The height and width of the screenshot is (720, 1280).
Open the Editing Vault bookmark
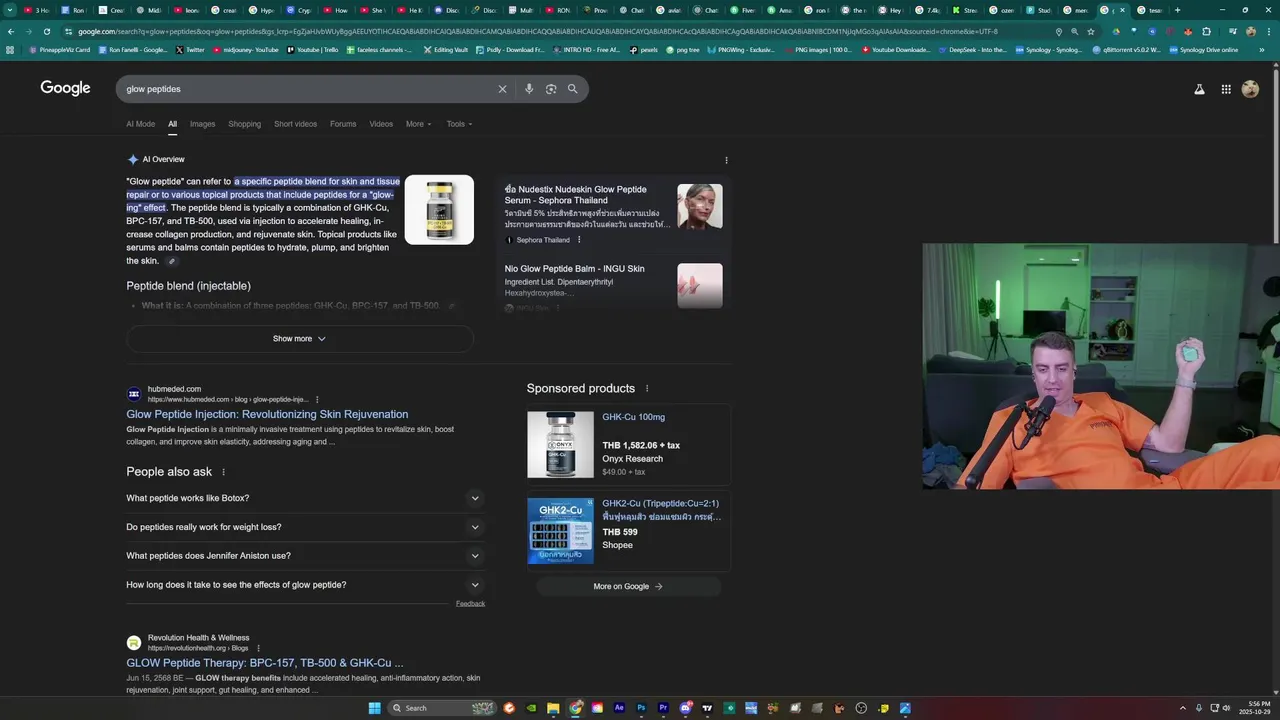[x=445, y=50]
